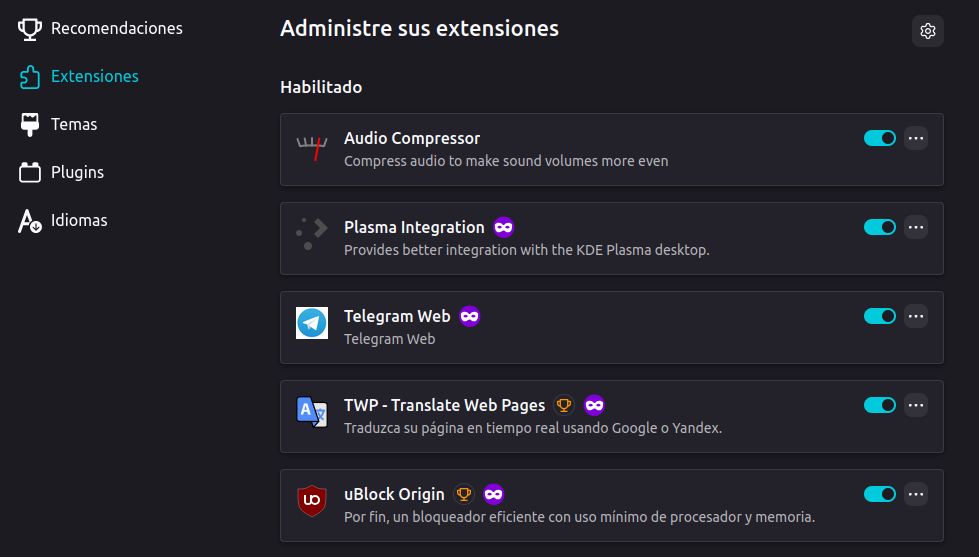Disable the Audio Compressor extension toggle

880,138
